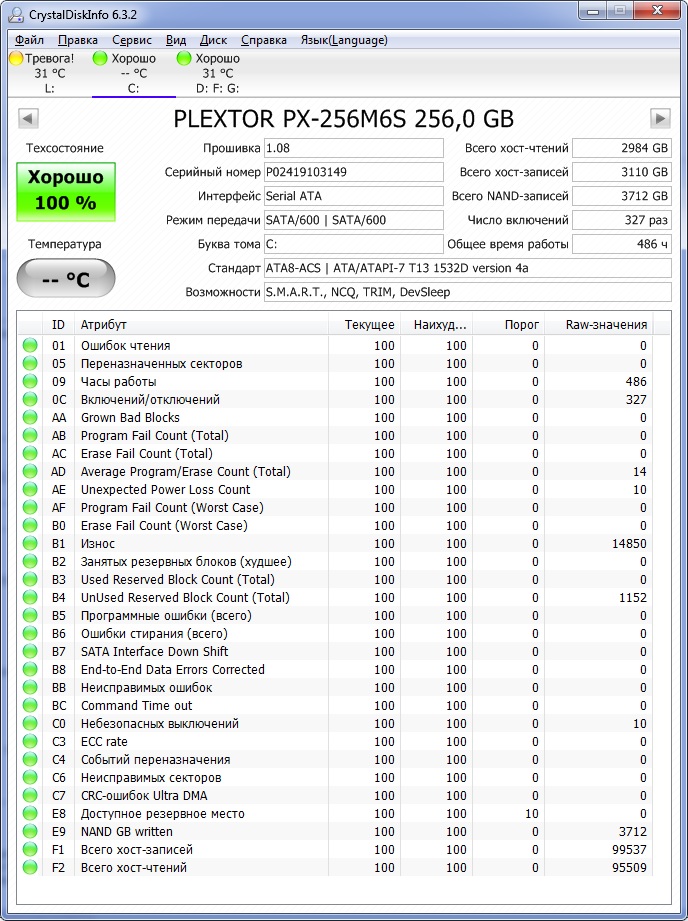
Task: Click the PLEXTOR PX-256M6S disk title
Action: 344,119
